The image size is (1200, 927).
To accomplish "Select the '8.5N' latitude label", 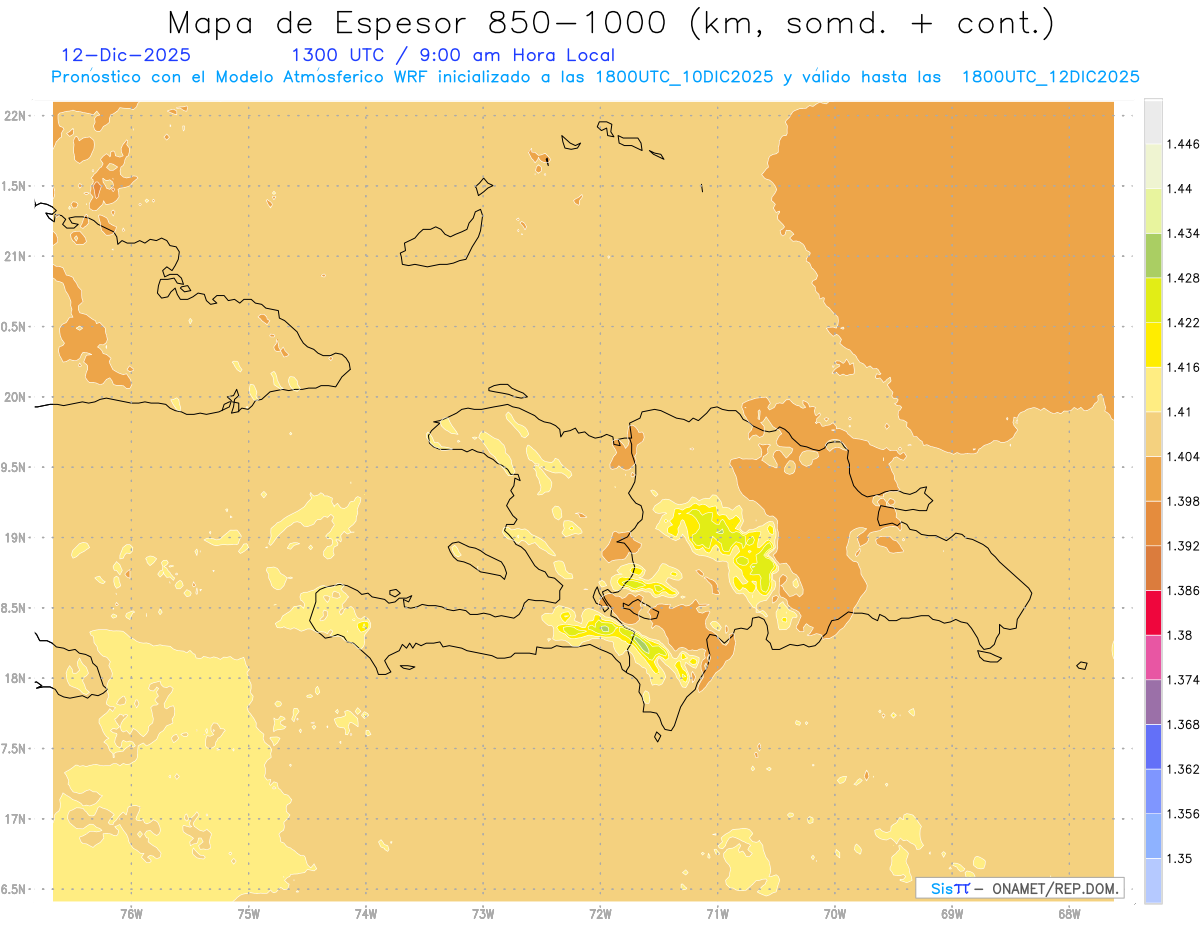I will tap(15, 608).
